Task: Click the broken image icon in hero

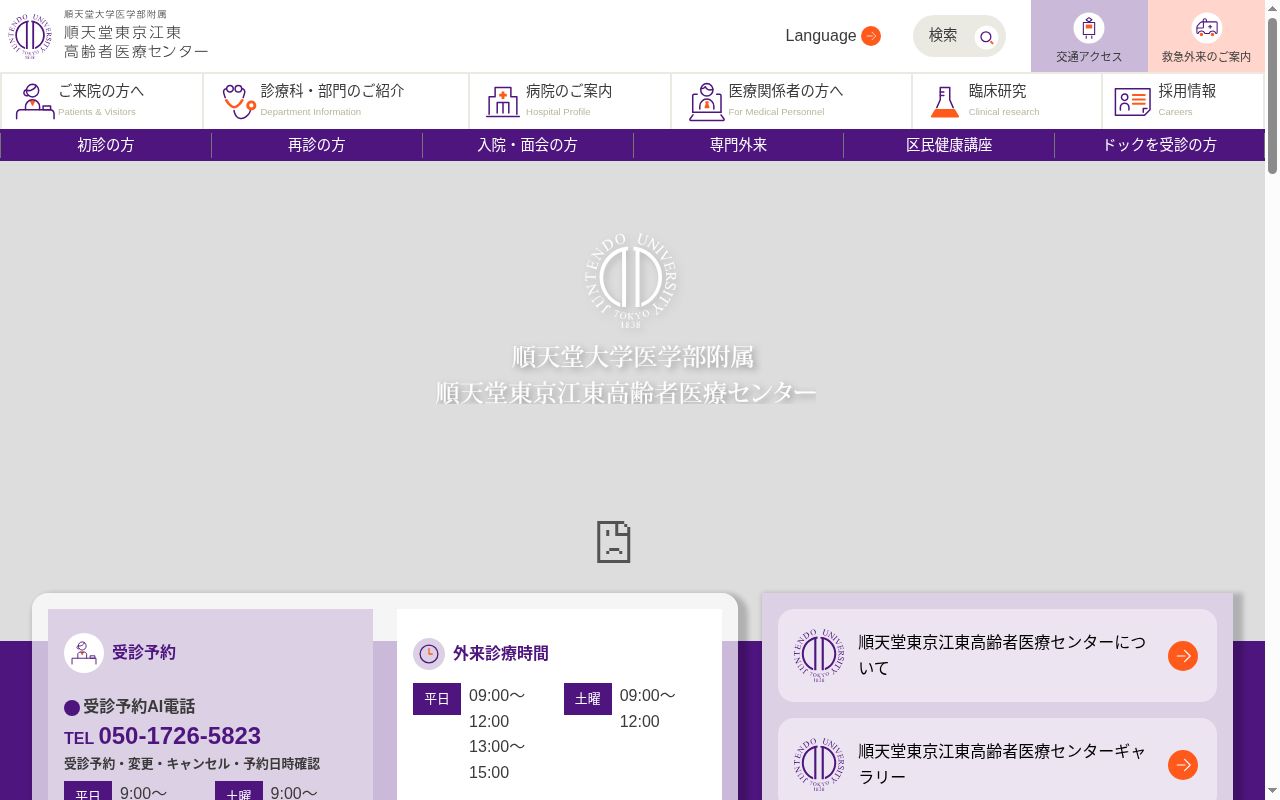Action: (x=614, y=542)
